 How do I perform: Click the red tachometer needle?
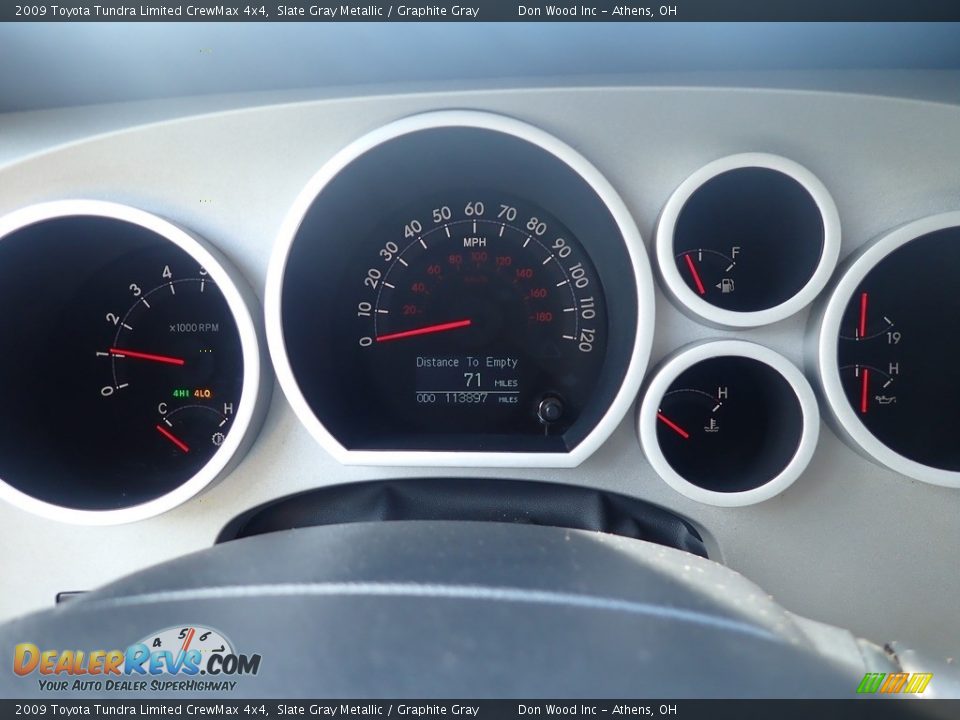pos(147,356)
